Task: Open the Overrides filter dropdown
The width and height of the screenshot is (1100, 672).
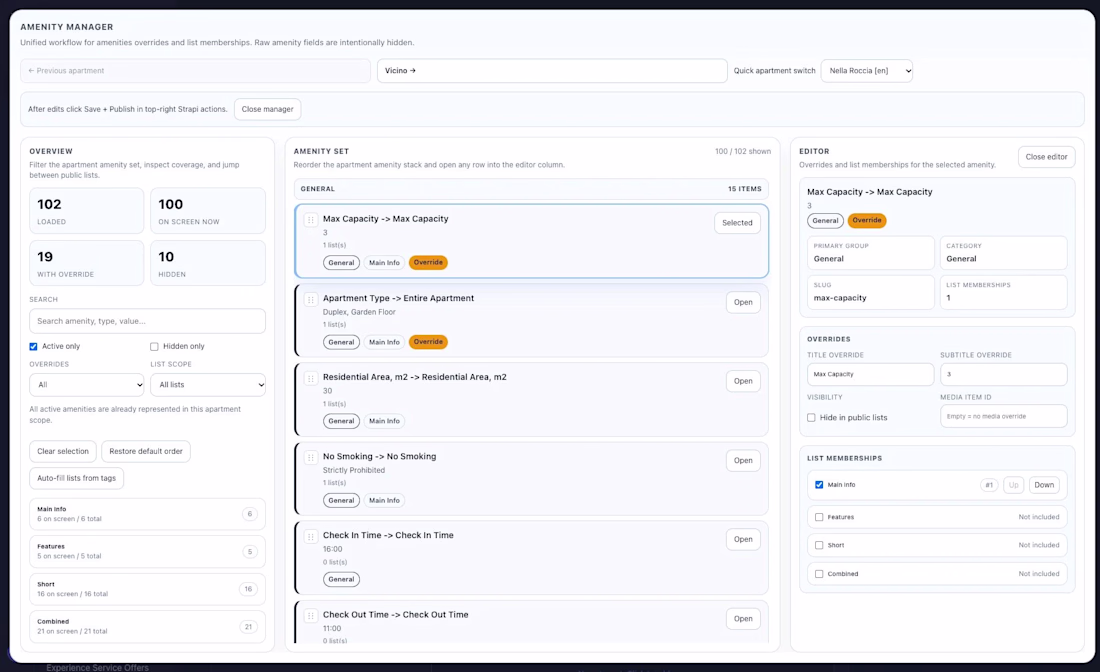Action: 87,384
